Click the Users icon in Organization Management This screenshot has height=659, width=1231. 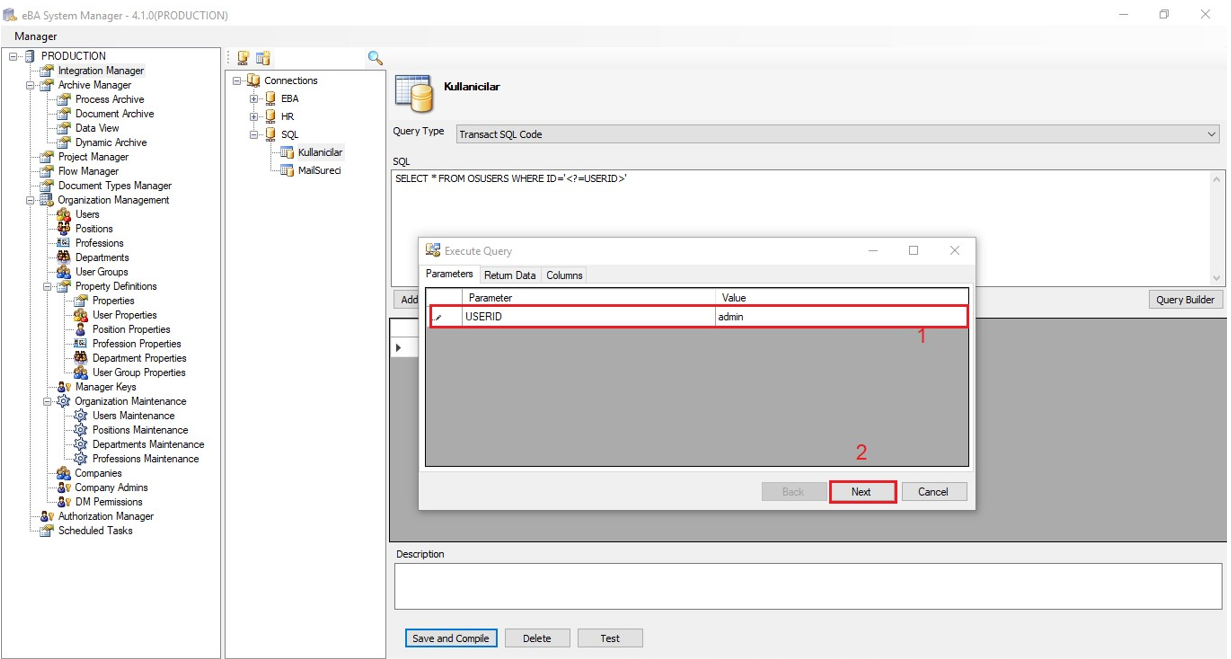tap(64, 214)
